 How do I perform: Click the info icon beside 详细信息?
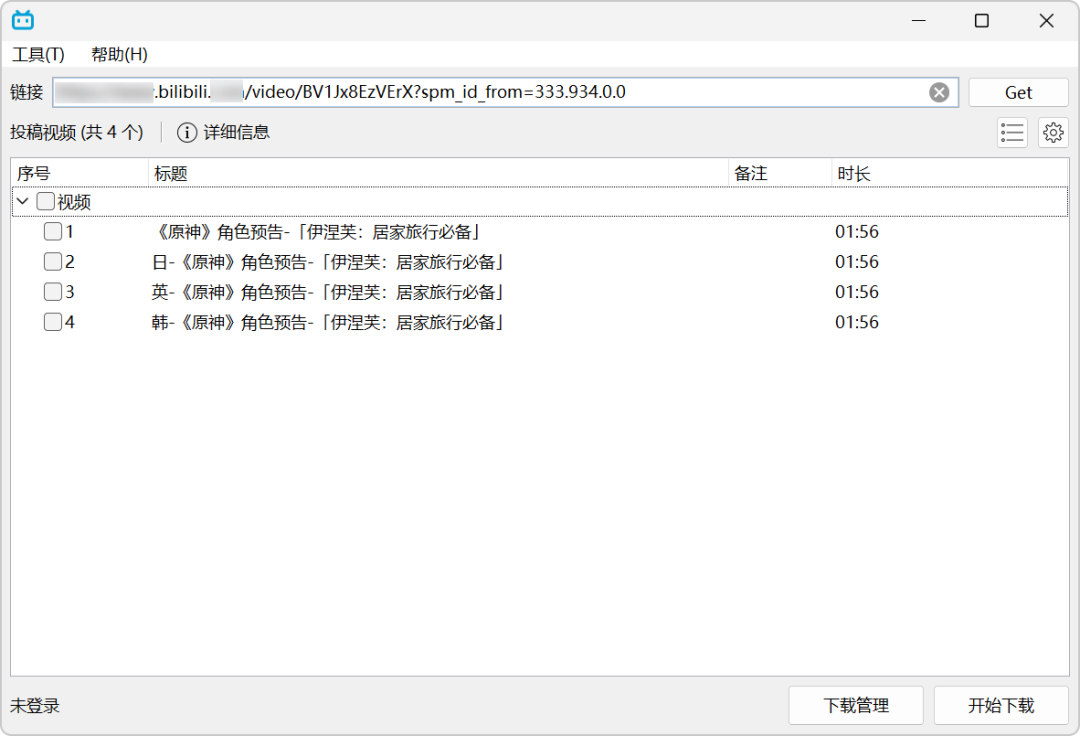tap(187, 132)
